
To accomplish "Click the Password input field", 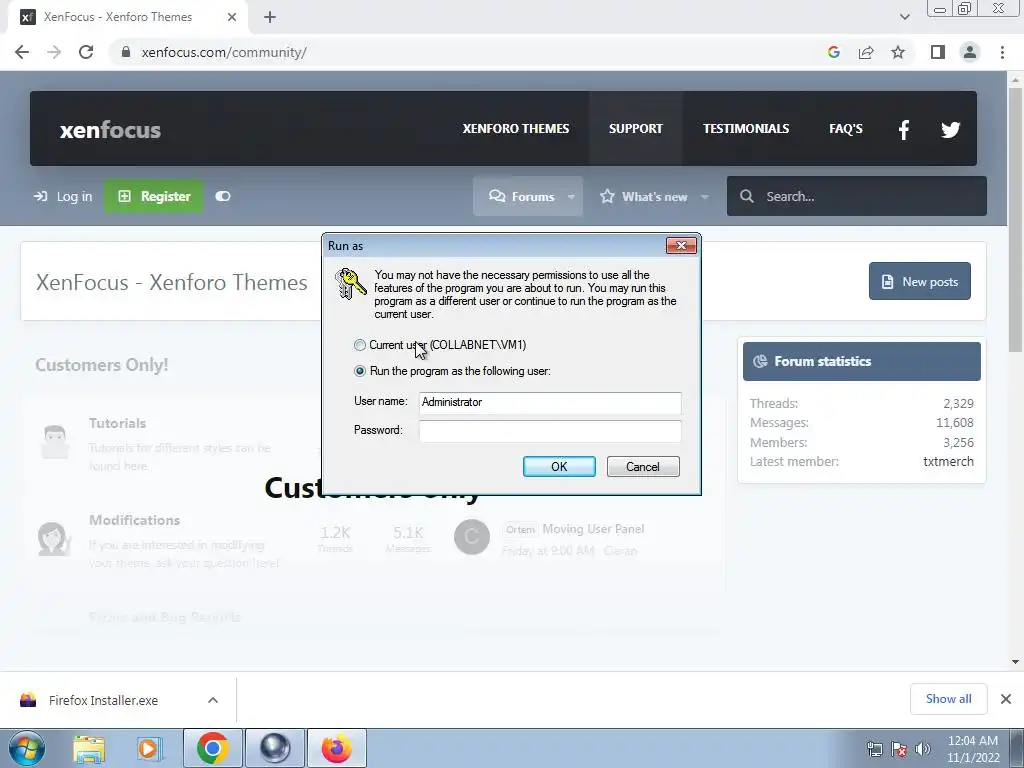I will pos(550,431).
